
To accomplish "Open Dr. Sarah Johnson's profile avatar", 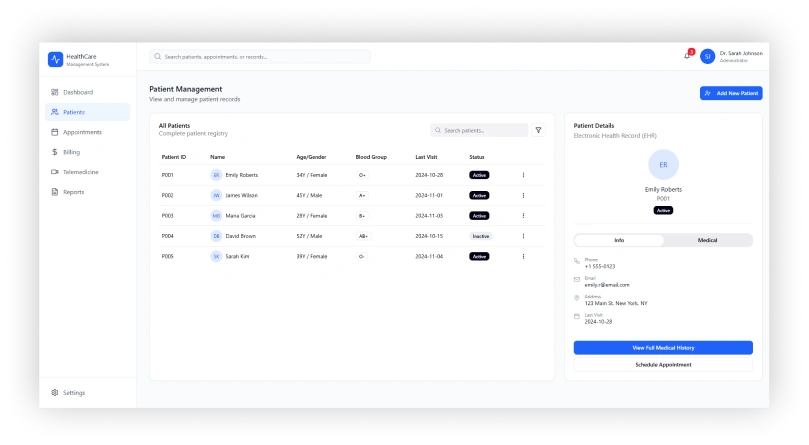I will pos(707,56).
